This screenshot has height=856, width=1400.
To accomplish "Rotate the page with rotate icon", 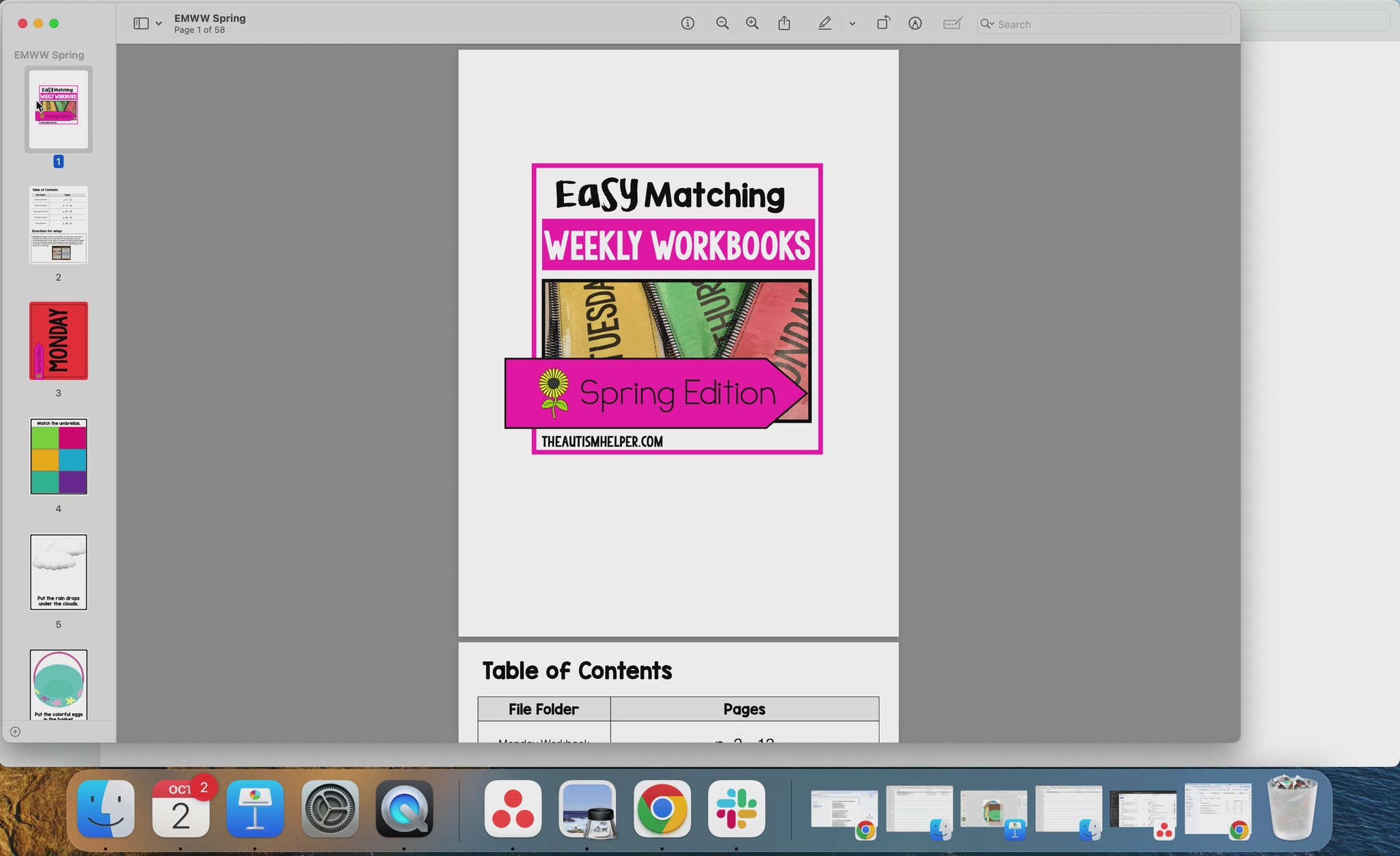I will click(x=883, y=23).
